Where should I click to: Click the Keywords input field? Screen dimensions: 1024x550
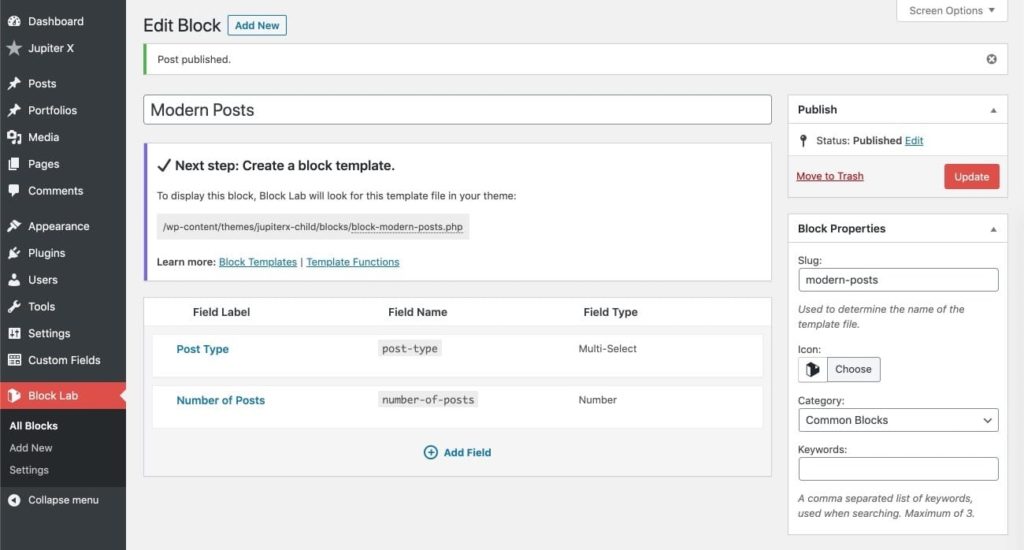(x=898, y=468)
